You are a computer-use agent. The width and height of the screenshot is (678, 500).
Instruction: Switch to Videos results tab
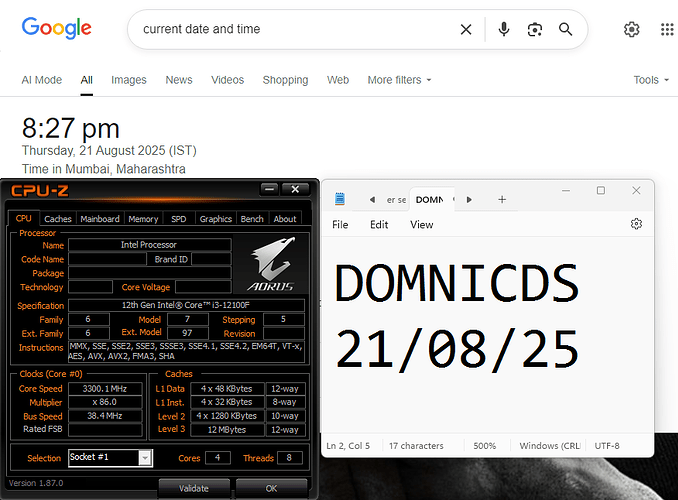[227, 80]
